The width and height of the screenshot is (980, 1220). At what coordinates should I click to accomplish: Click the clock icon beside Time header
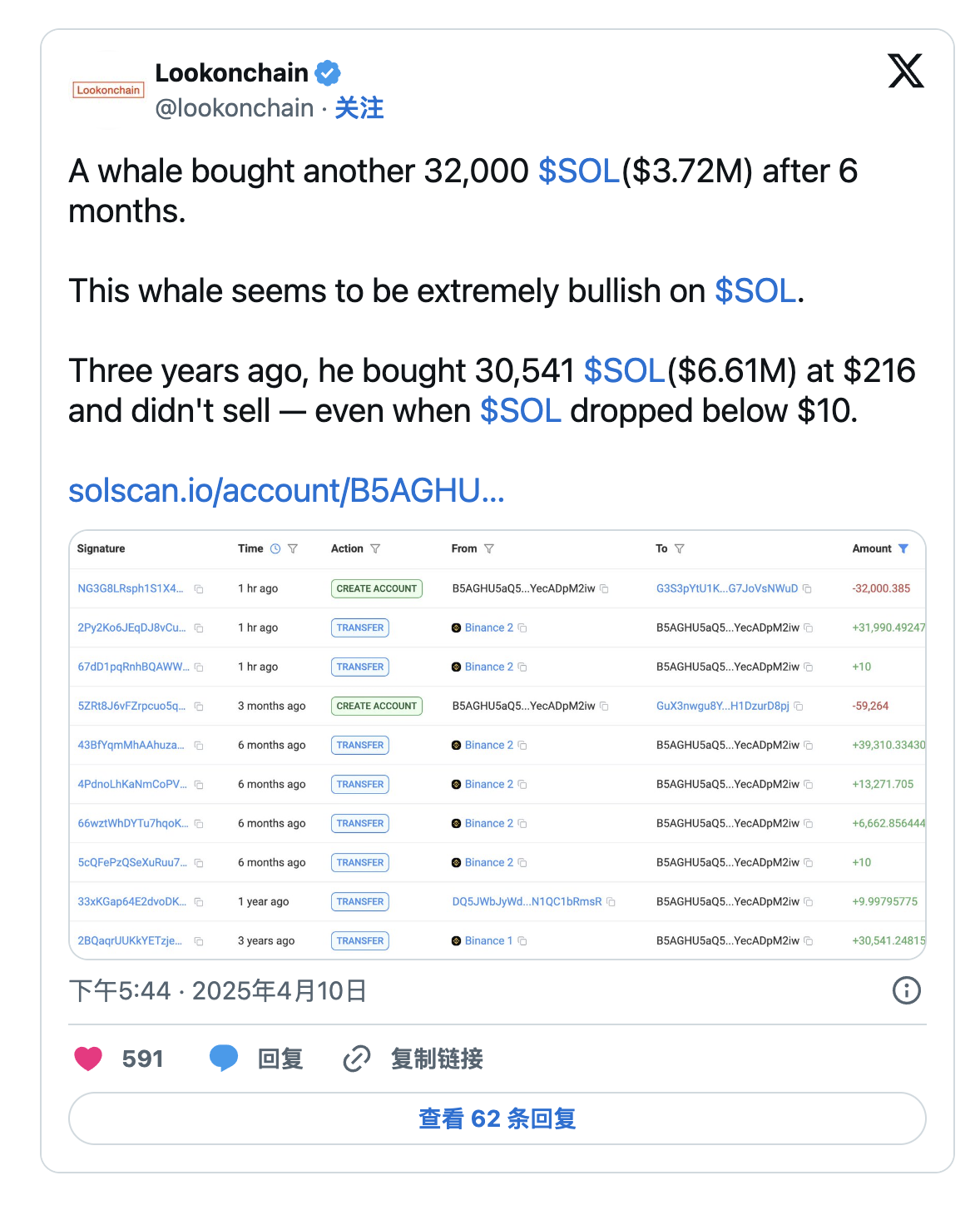tap(275, 549)
